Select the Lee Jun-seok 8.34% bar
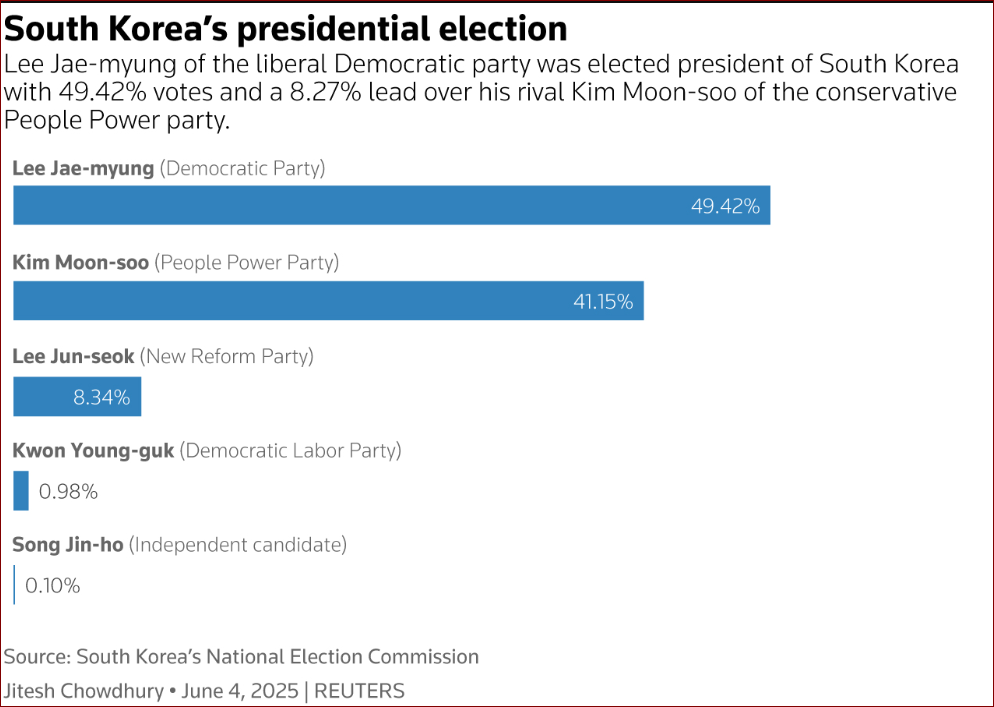Viewport: 994px width, 707px height. (x=77, y=397)
